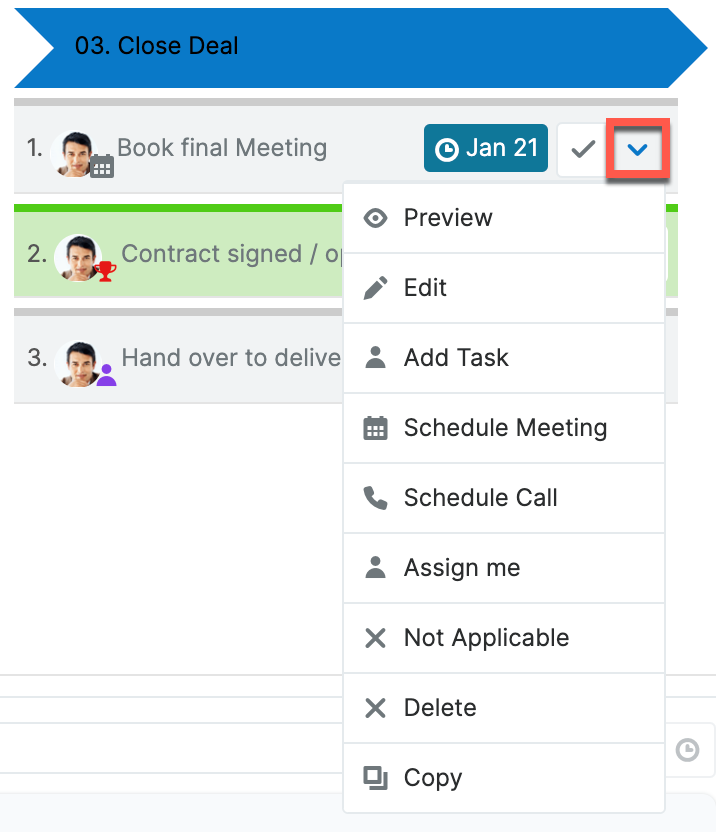This screenshot has width=716, height=832.
Task: Select the Edit pencil icon
Action: (x=375, y=288)
